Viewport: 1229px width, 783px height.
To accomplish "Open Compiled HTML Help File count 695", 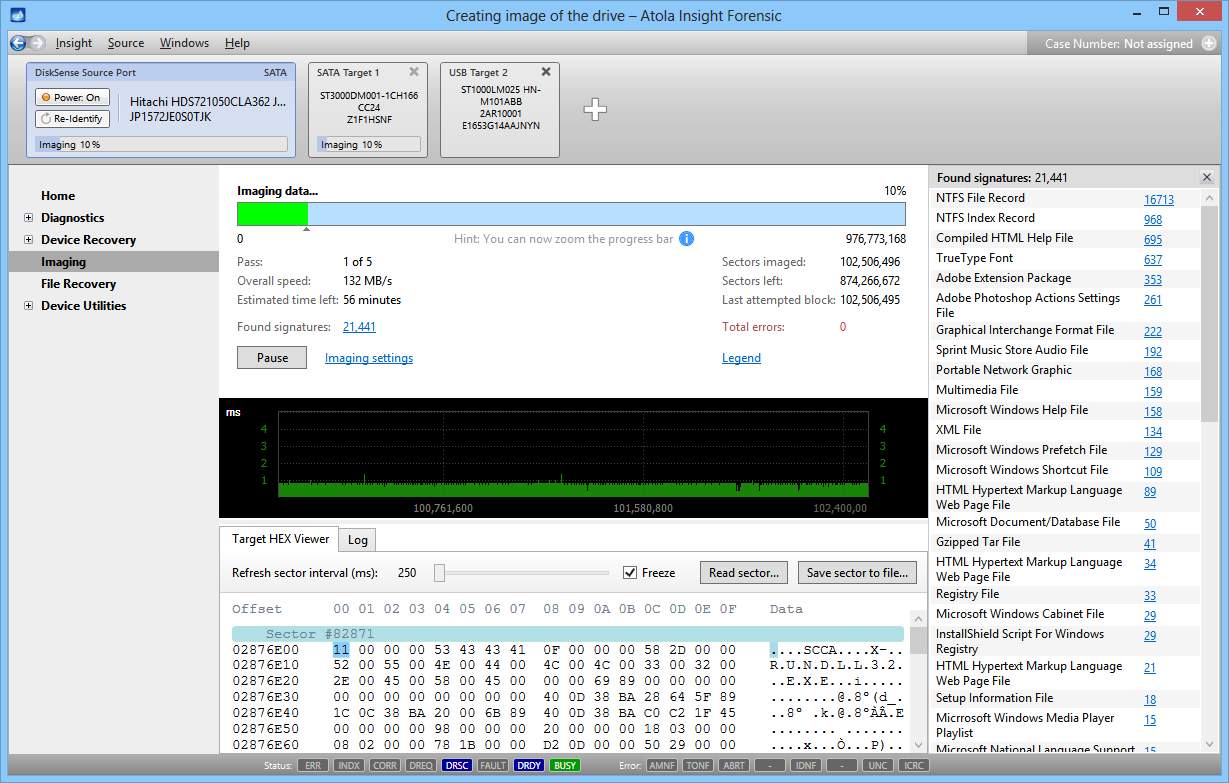I will (1153, 240).
